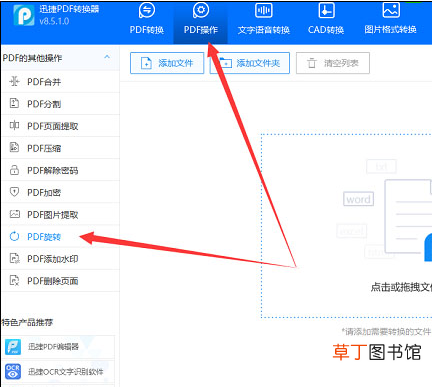The height and width of the screenshot is (387, 432).
Task: Click the 文字语音转换 waveform icon
Action: pos(264,11)
